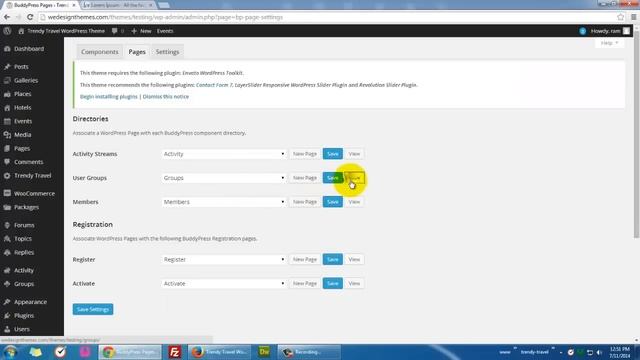Screen dimensions: 640x360
Task: Open the Windows Start button
Action: coord(11,352)
